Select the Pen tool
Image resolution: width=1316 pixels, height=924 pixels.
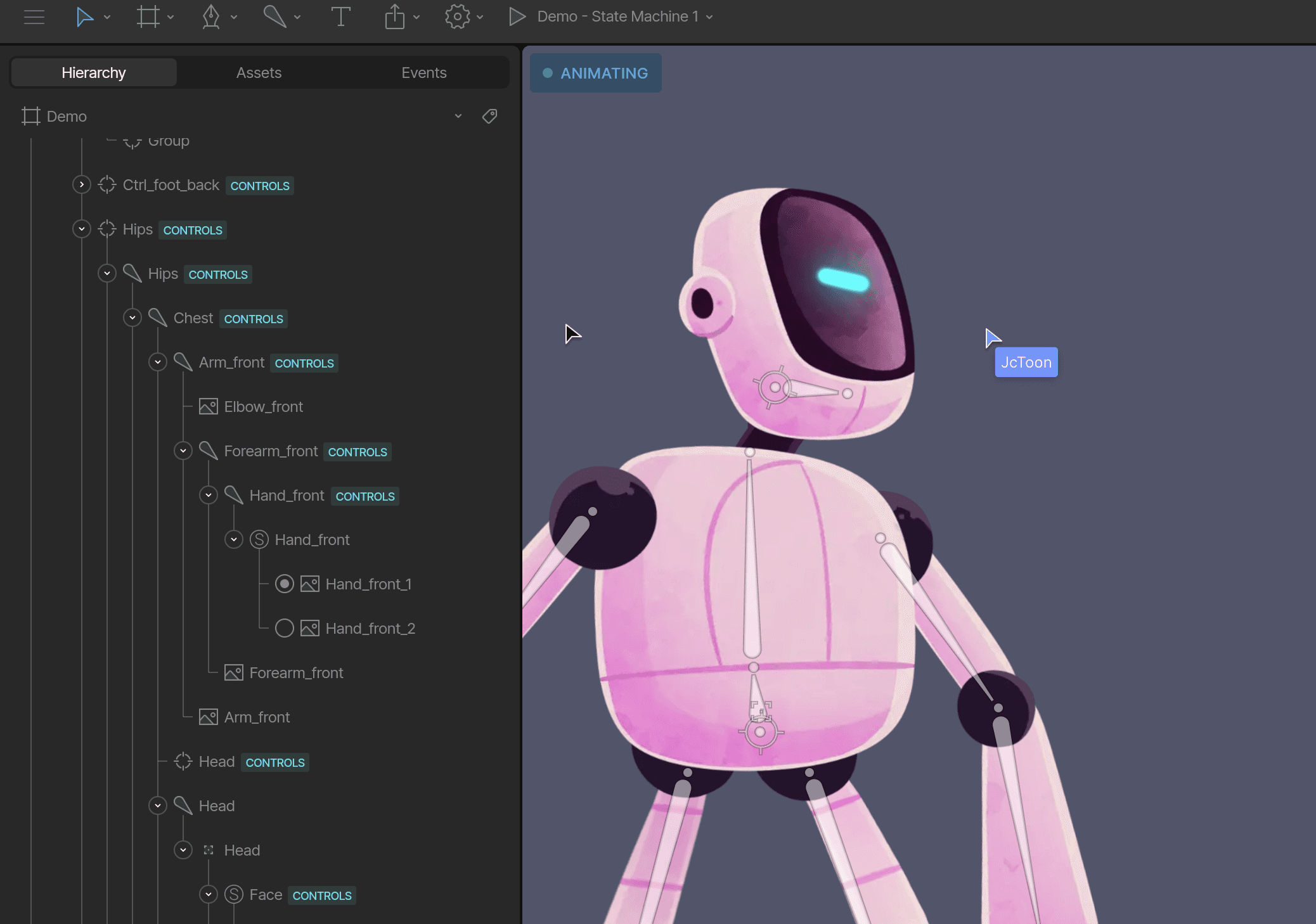(x=211, y=17)
